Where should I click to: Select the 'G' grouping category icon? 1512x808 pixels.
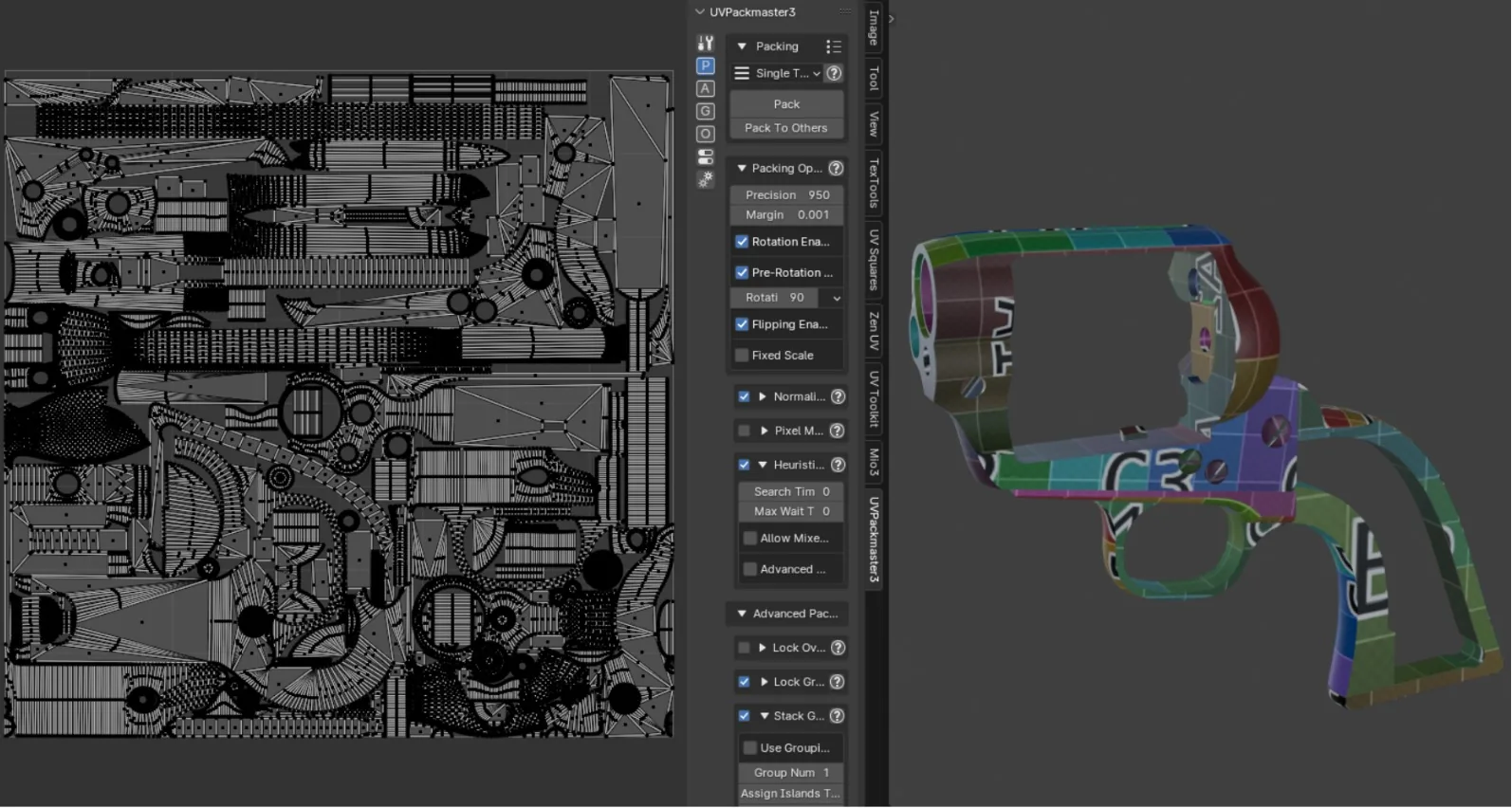point(705,111)
